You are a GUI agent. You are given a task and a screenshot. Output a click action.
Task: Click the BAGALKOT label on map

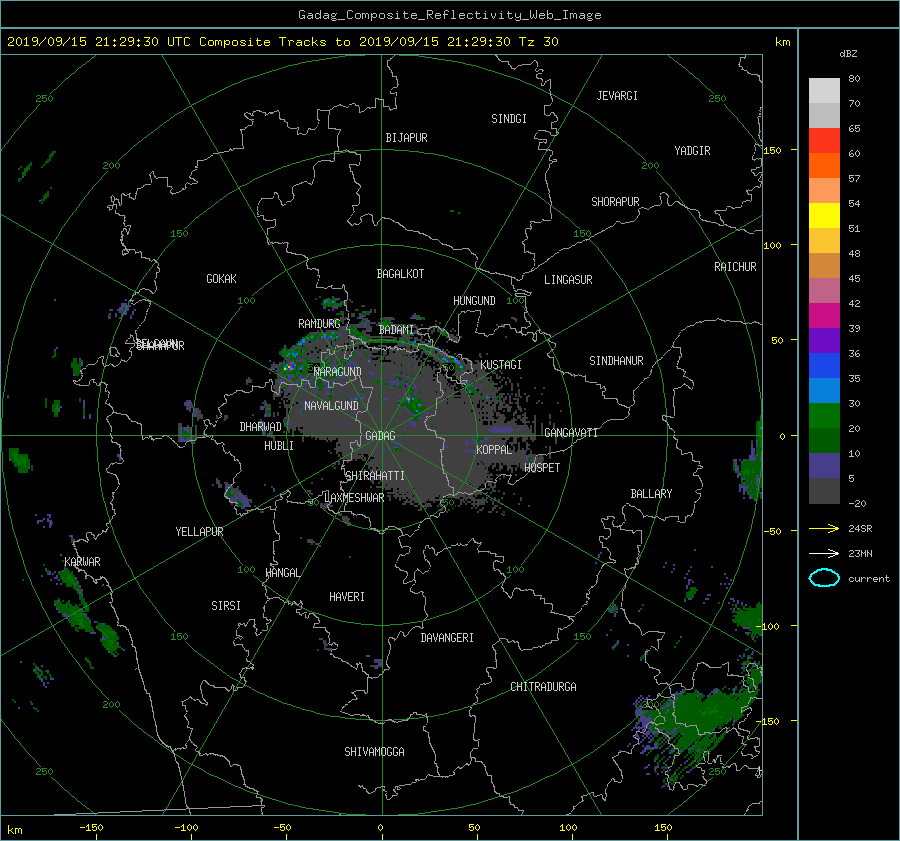point(400,274)
